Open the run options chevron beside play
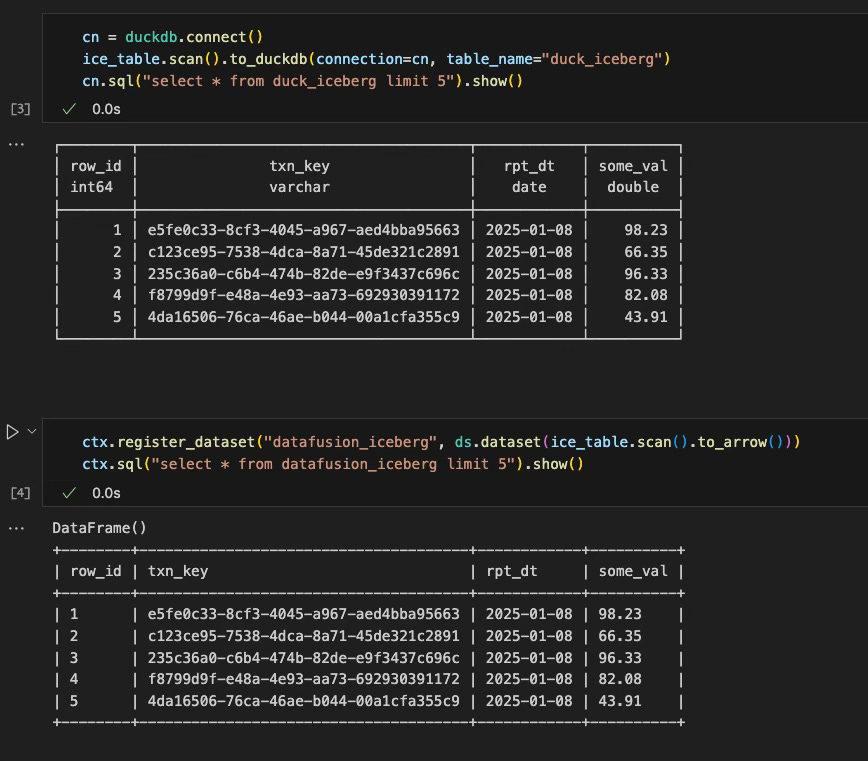Image resolution: width=868 pixels, height=761 pixels. click(x=32, y=431)
